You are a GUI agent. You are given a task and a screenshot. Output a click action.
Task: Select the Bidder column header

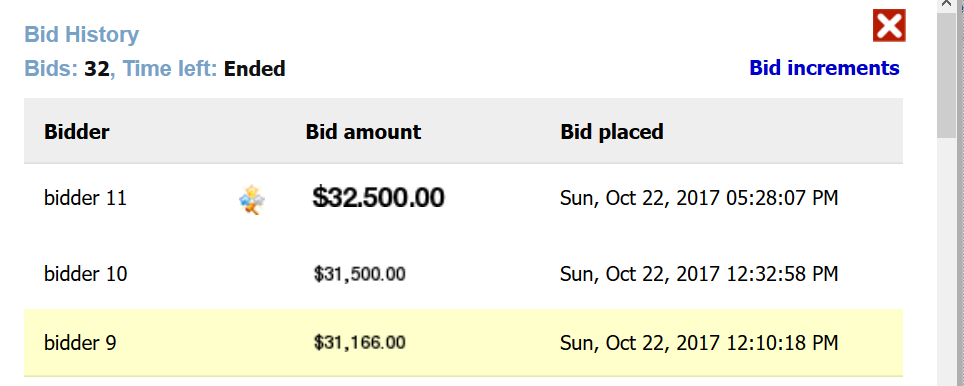pyautogui.click(x=77, y=132)
